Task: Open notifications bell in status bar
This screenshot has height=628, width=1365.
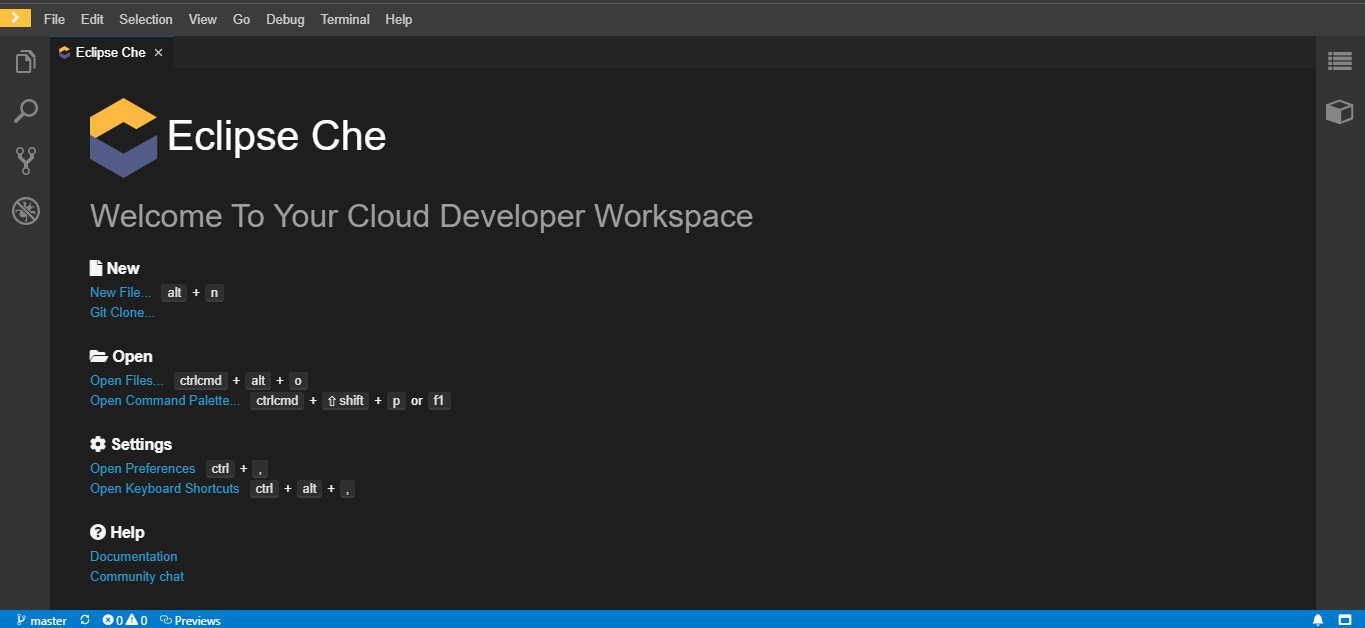Action: click(x=1318, y=620)
